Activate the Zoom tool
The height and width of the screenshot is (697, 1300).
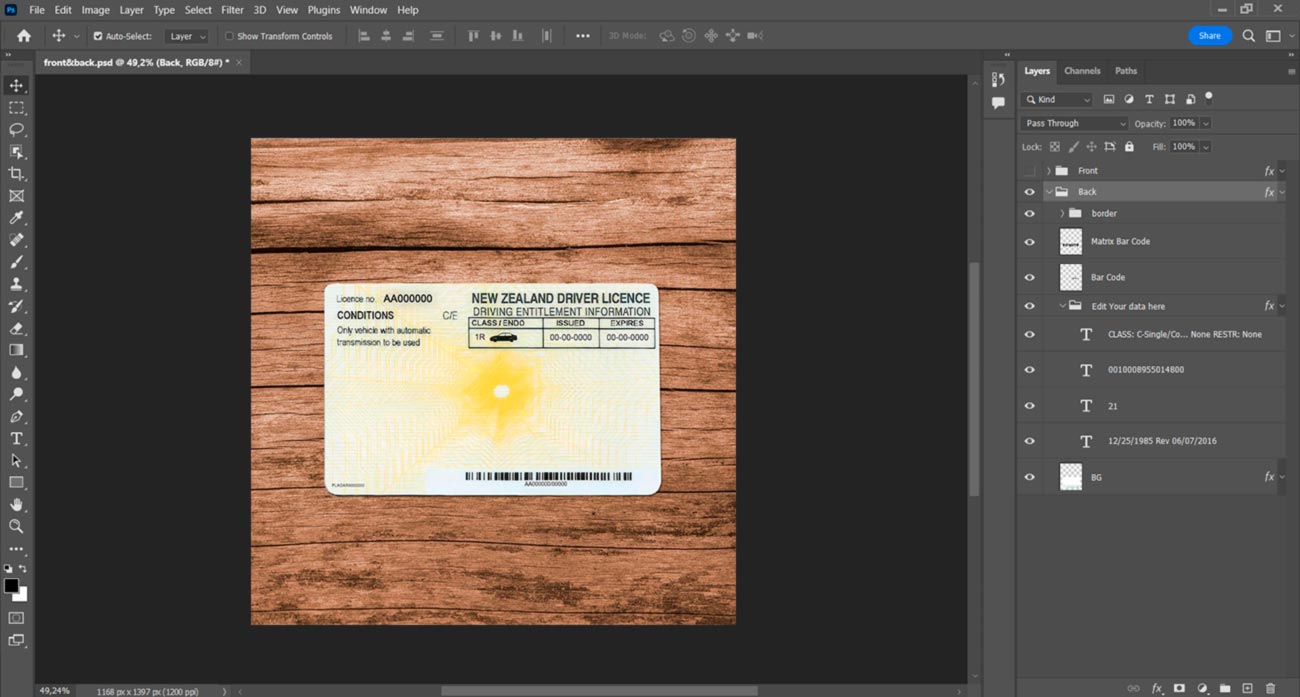tap(17, 526)
